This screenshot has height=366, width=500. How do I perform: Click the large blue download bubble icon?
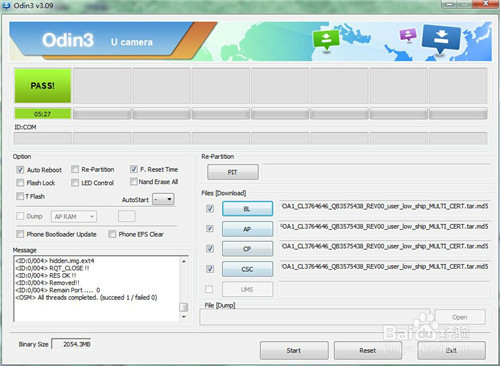tap(441, 39)
